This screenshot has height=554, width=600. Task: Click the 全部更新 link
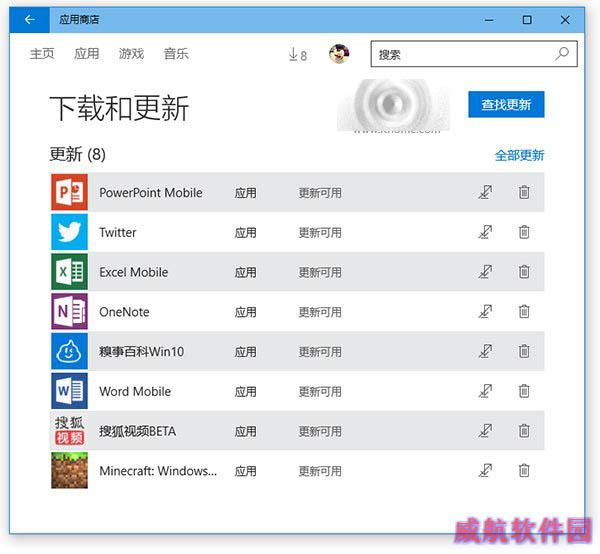(x=519, y=155)
